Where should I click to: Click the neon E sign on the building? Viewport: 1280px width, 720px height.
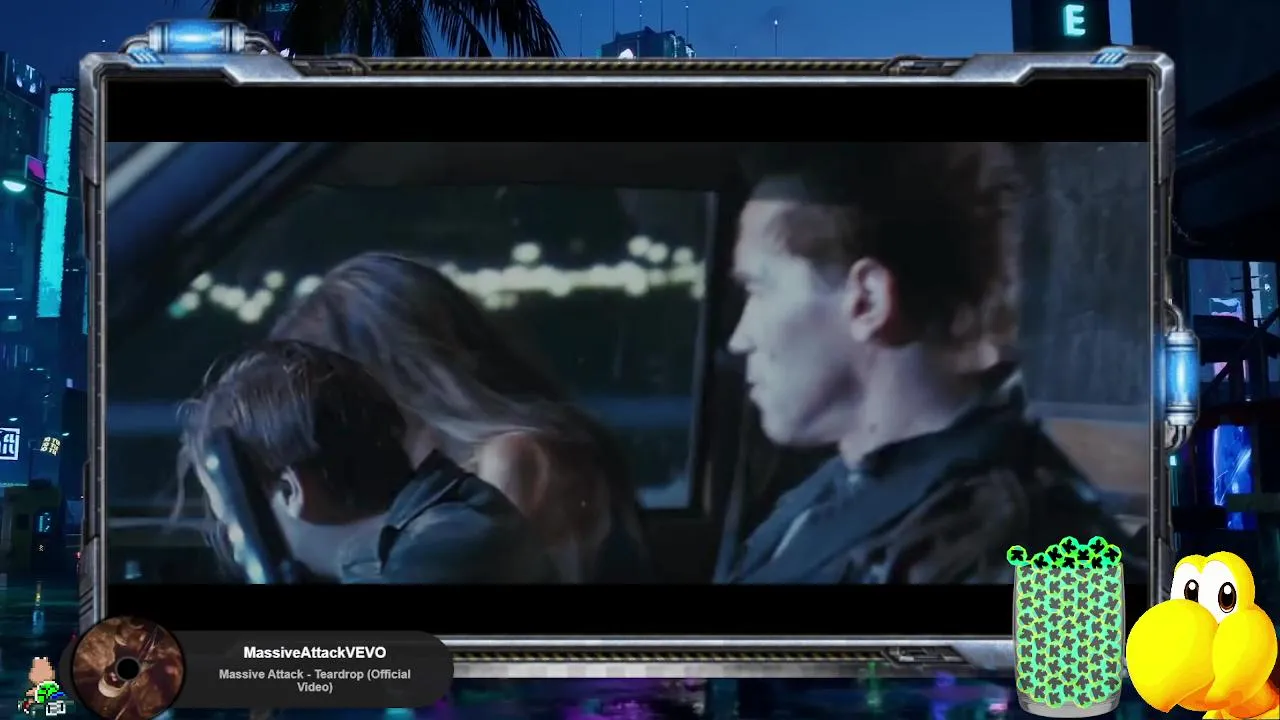1074,21
